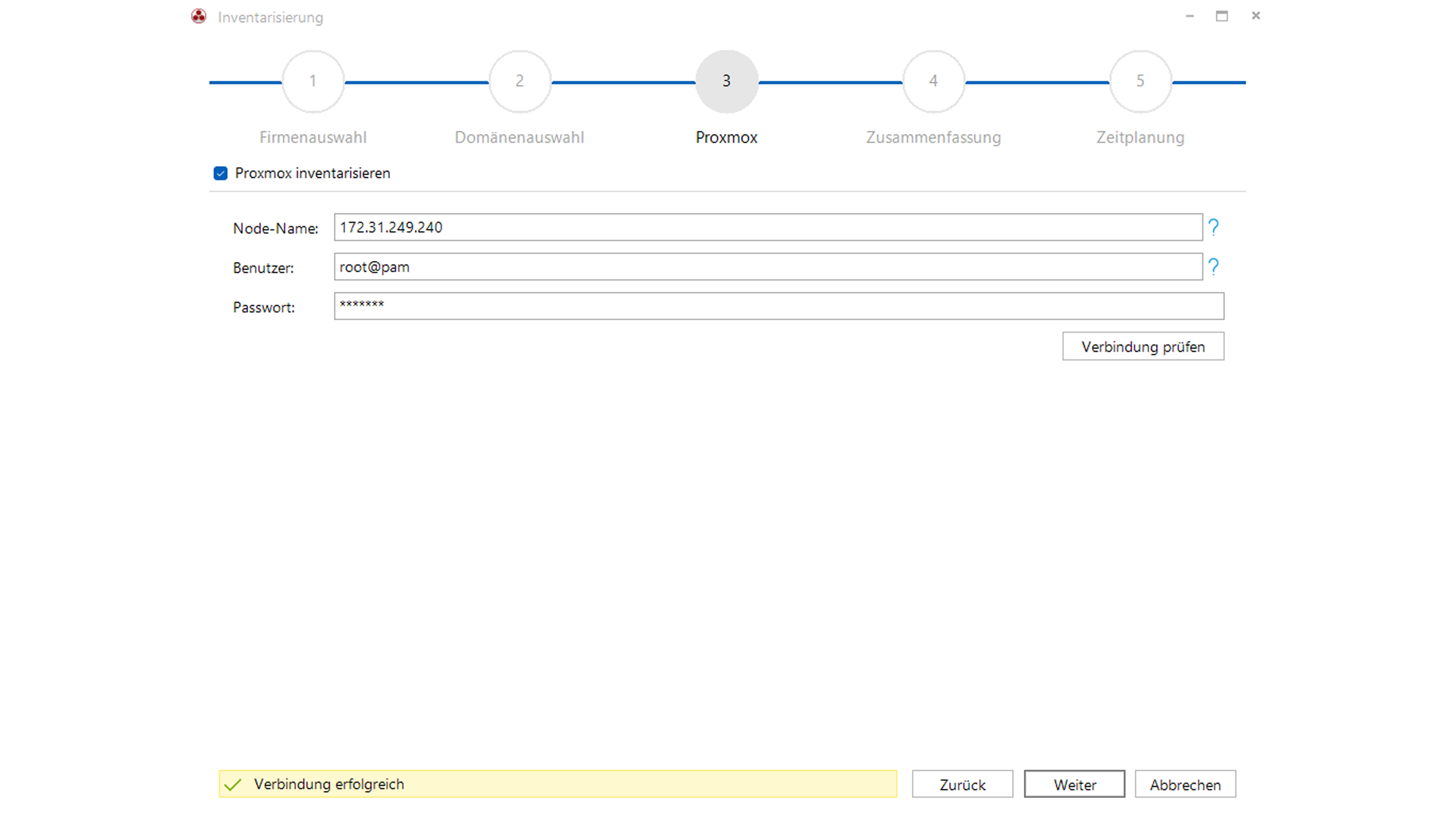
Task: Click the green checkmark status icon
Action: point(233,785)
